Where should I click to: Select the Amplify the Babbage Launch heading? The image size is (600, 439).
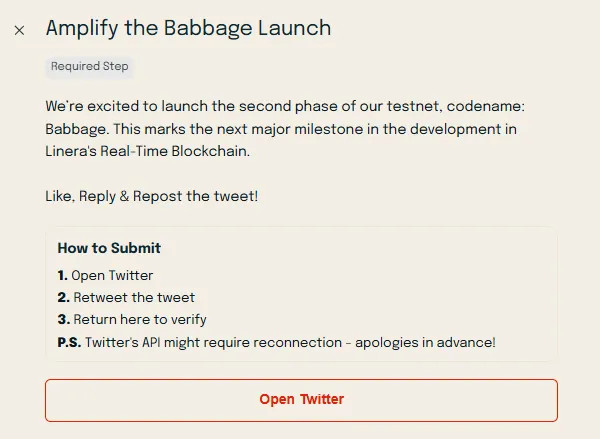click(x=188, y=28)
